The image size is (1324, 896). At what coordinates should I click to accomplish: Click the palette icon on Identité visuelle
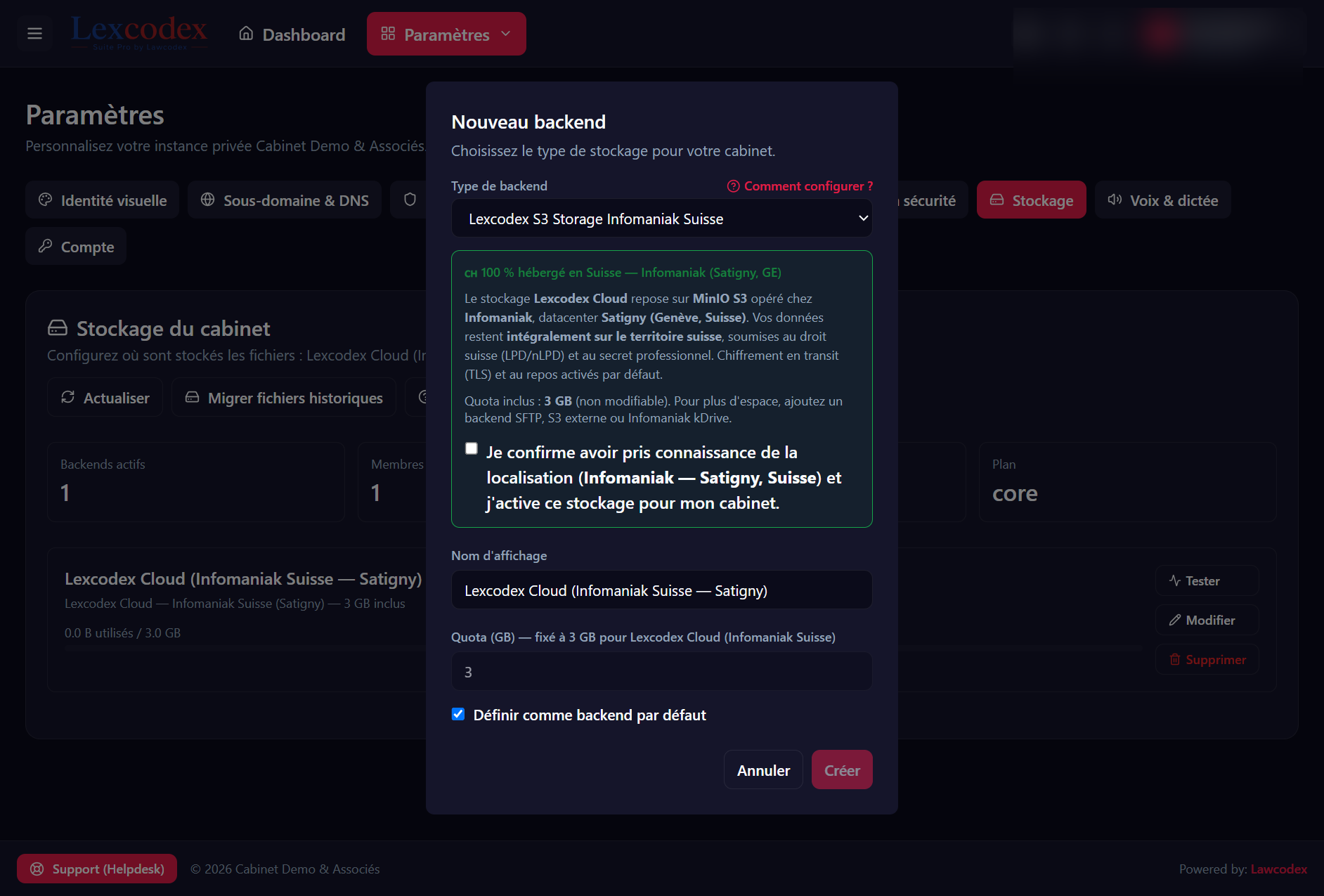pyautogui.click(x=46, y=200)
